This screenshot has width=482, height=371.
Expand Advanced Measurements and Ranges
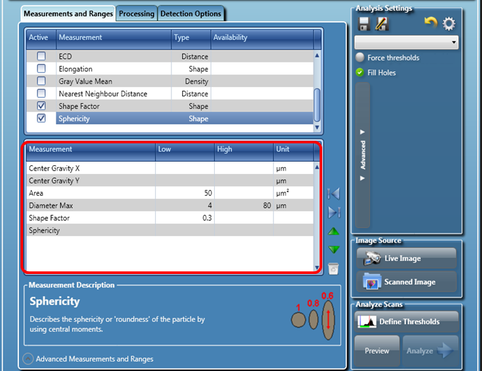pyautogui.click(x=28, y=359)
